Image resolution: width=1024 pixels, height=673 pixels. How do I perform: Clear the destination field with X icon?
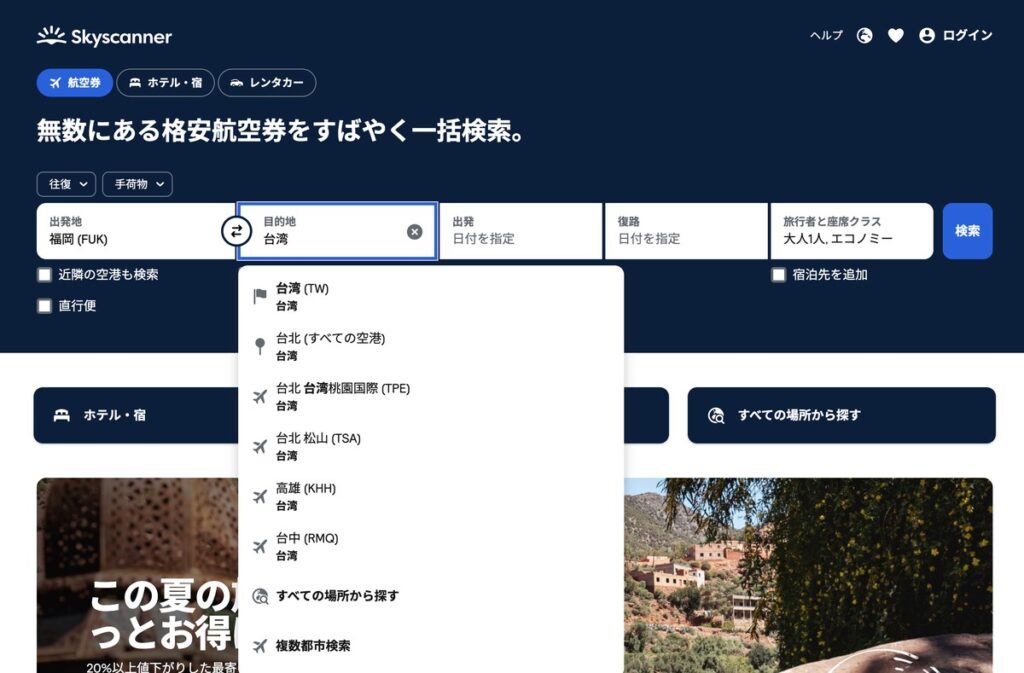[x=415, y=232]
